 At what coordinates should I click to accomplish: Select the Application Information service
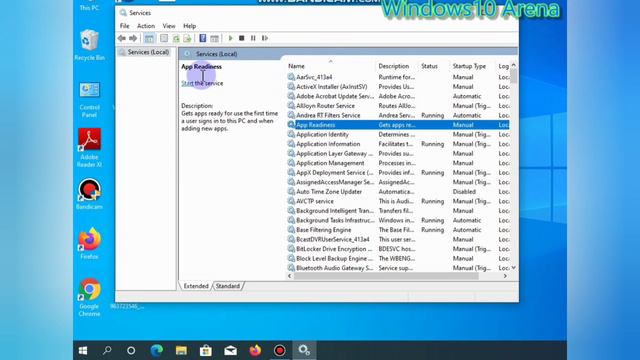pos(398,144)
